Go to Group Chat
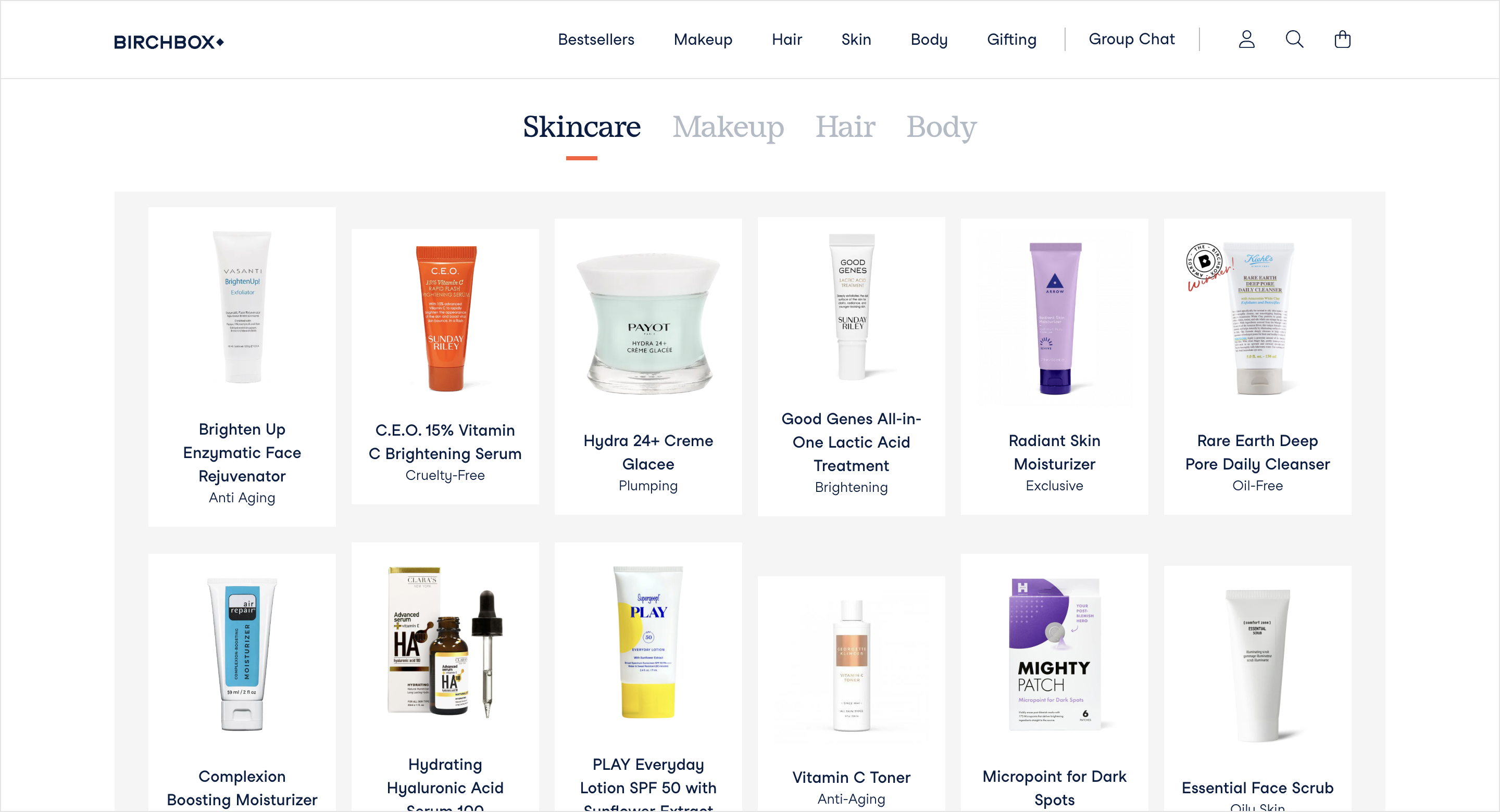Image resolution: width=1500 pixels, height=812 pixels. coord(1131,40)
